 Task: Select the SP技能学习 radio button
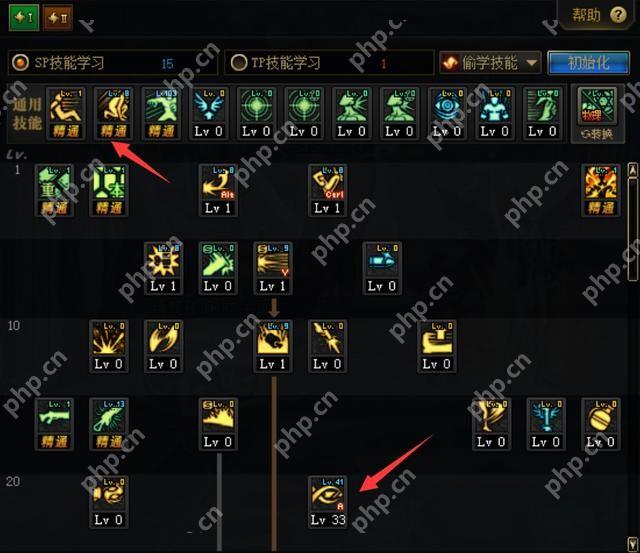20,63
